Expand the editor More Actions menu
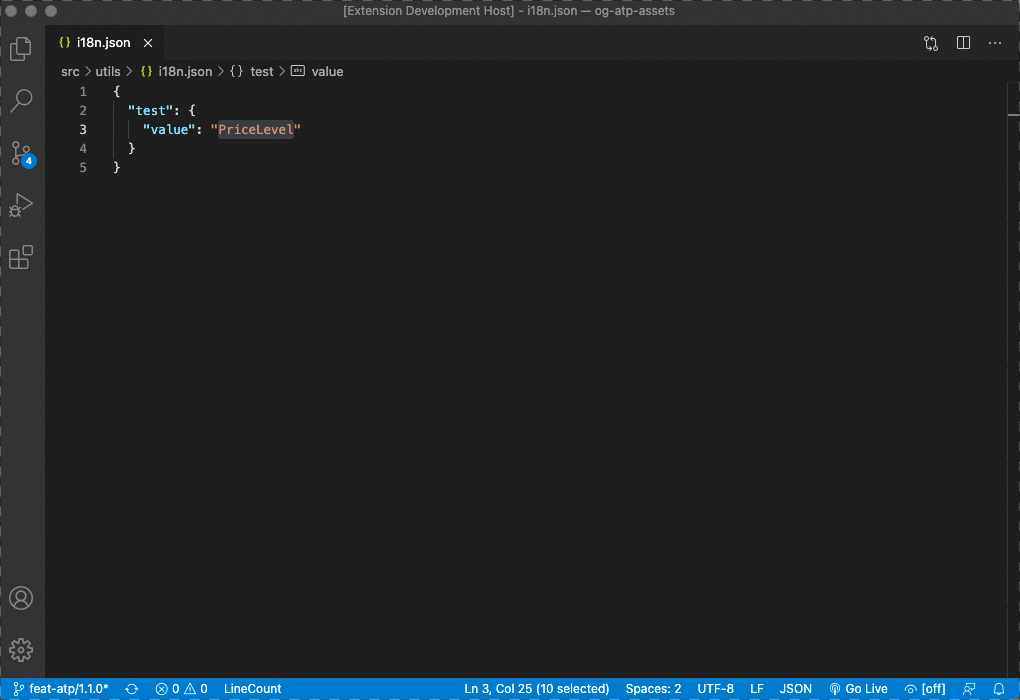The image size is (1020, 700). click(996, 43)
